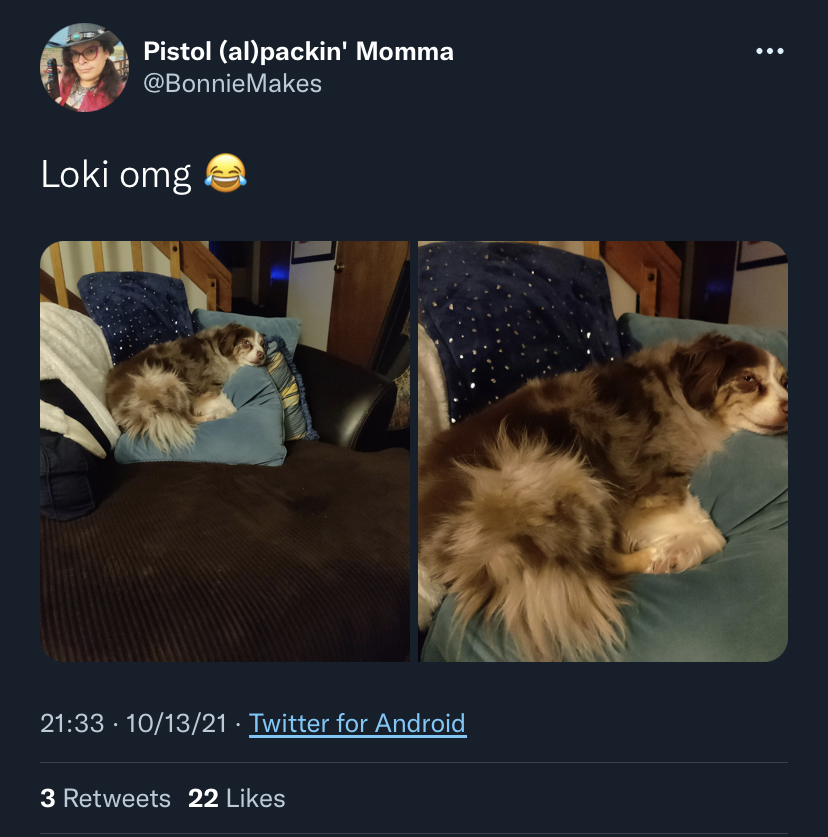Viewport: 828px width, 837px height.
Task: Click the 21:33 tweet timestamp
Action: [72, 724]
